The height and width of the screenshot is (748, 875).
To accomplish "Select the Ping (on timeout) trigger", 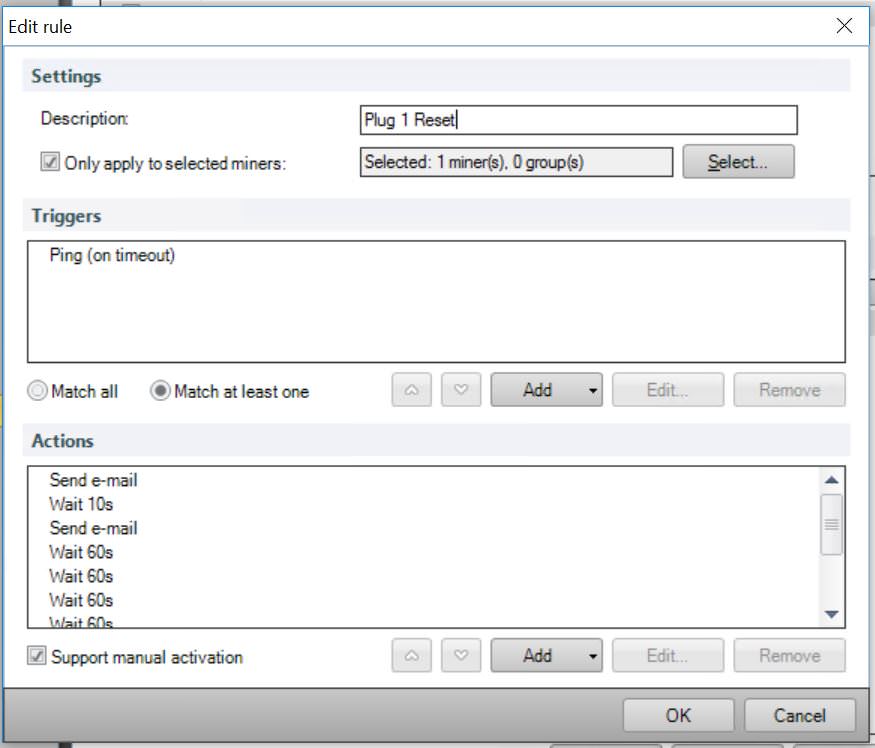I will [112, 255].
